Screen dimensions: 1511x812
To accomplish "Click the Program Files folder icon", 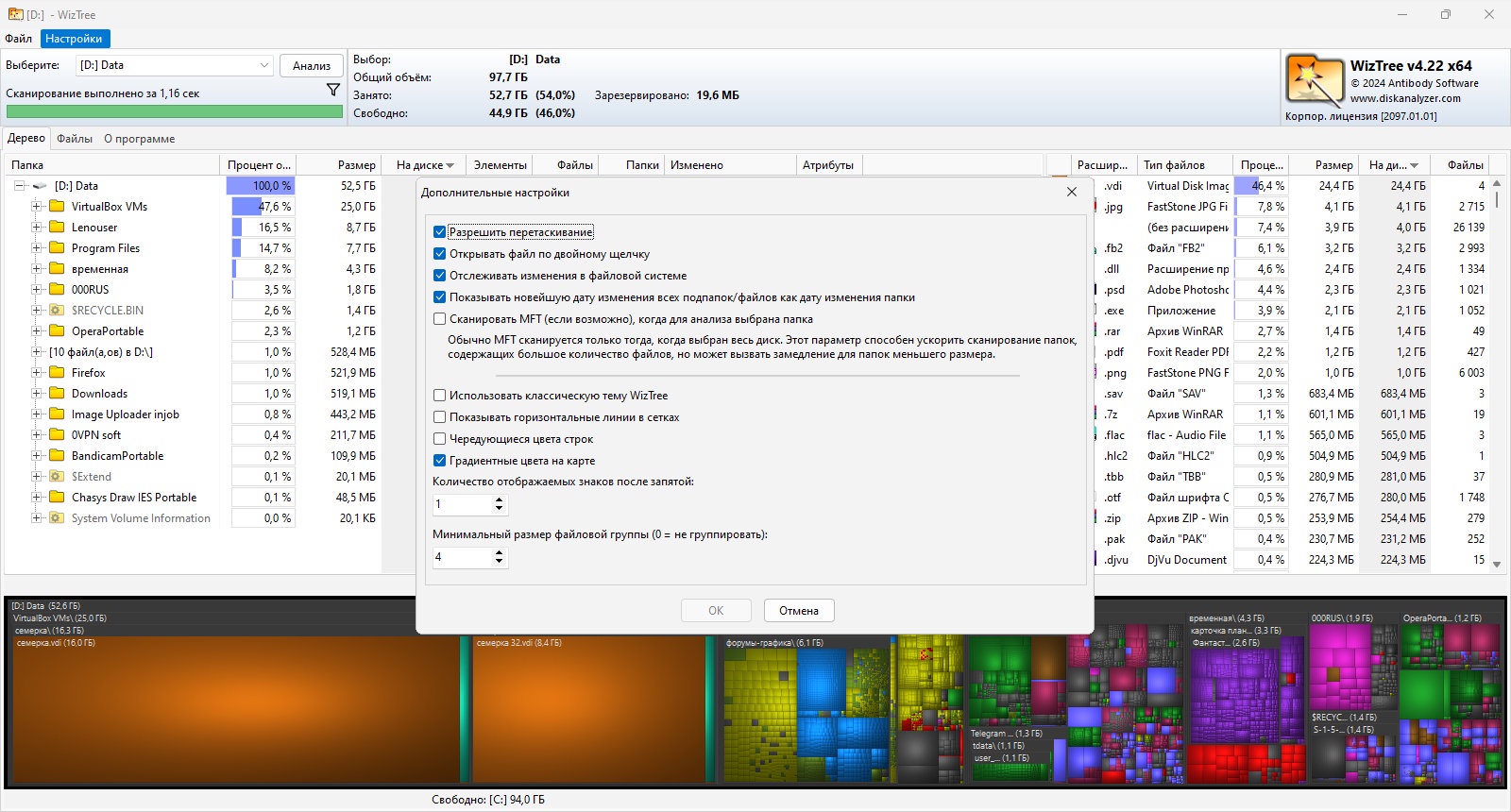I will 57,247.
